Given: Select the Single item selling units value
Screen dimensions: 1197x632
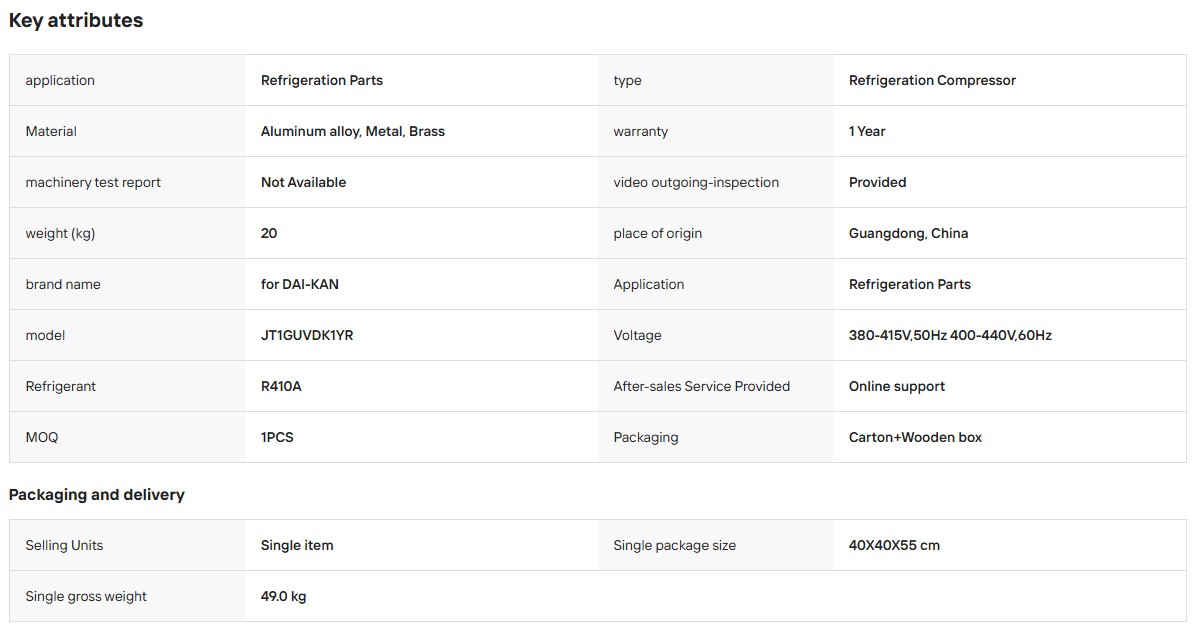Looking at the screenshot, I should (x=297, y=546).
